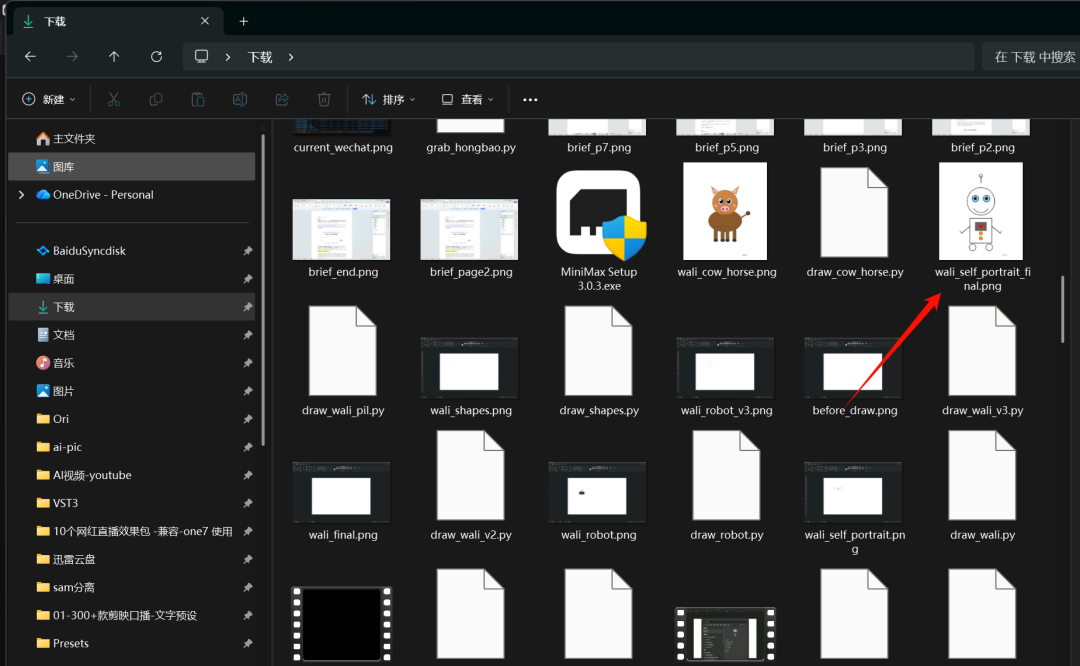Click the back navigation arrow
The width and height of the screenshot is (1080, 666).
30,57
